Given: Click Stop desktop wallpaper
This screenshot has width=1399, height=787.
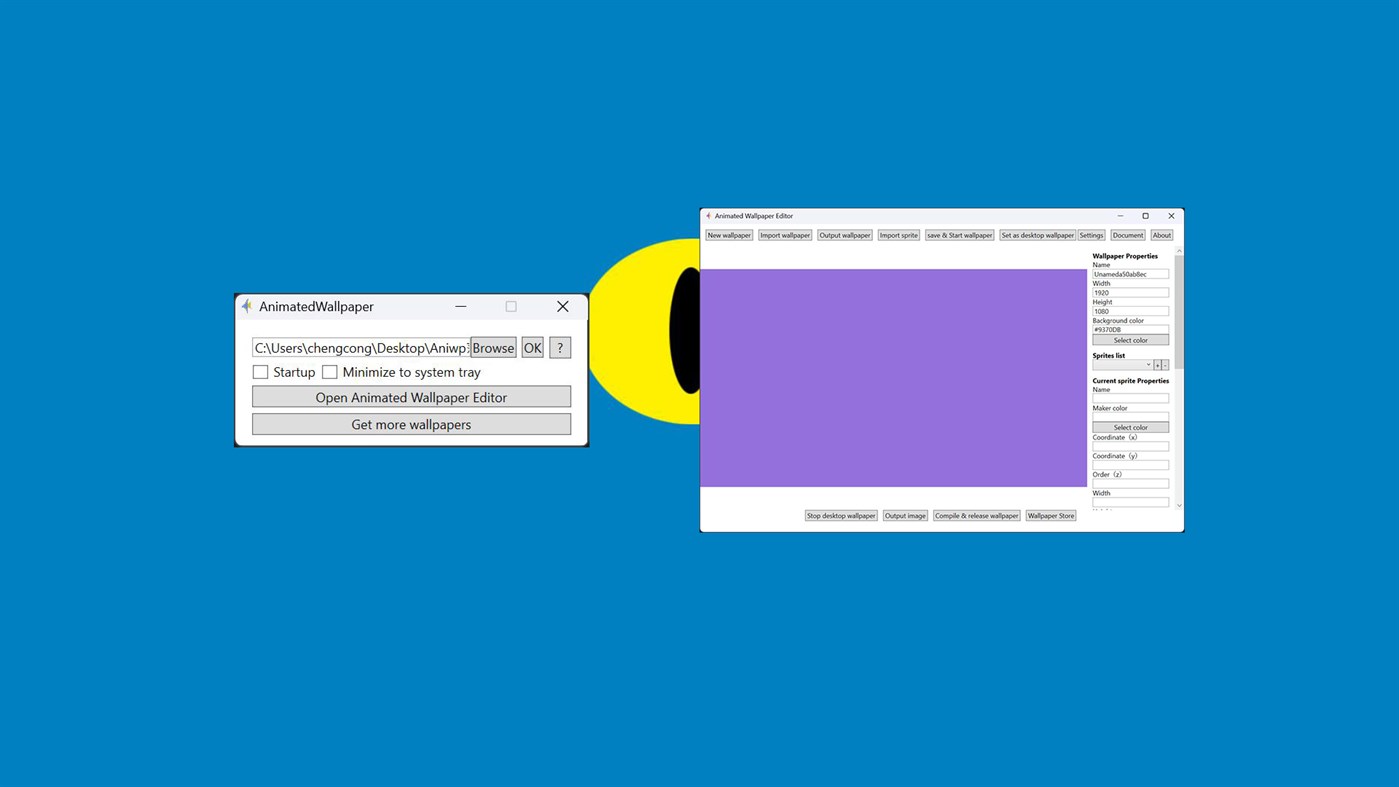Looking at the screenshot, I should point(841,515).
